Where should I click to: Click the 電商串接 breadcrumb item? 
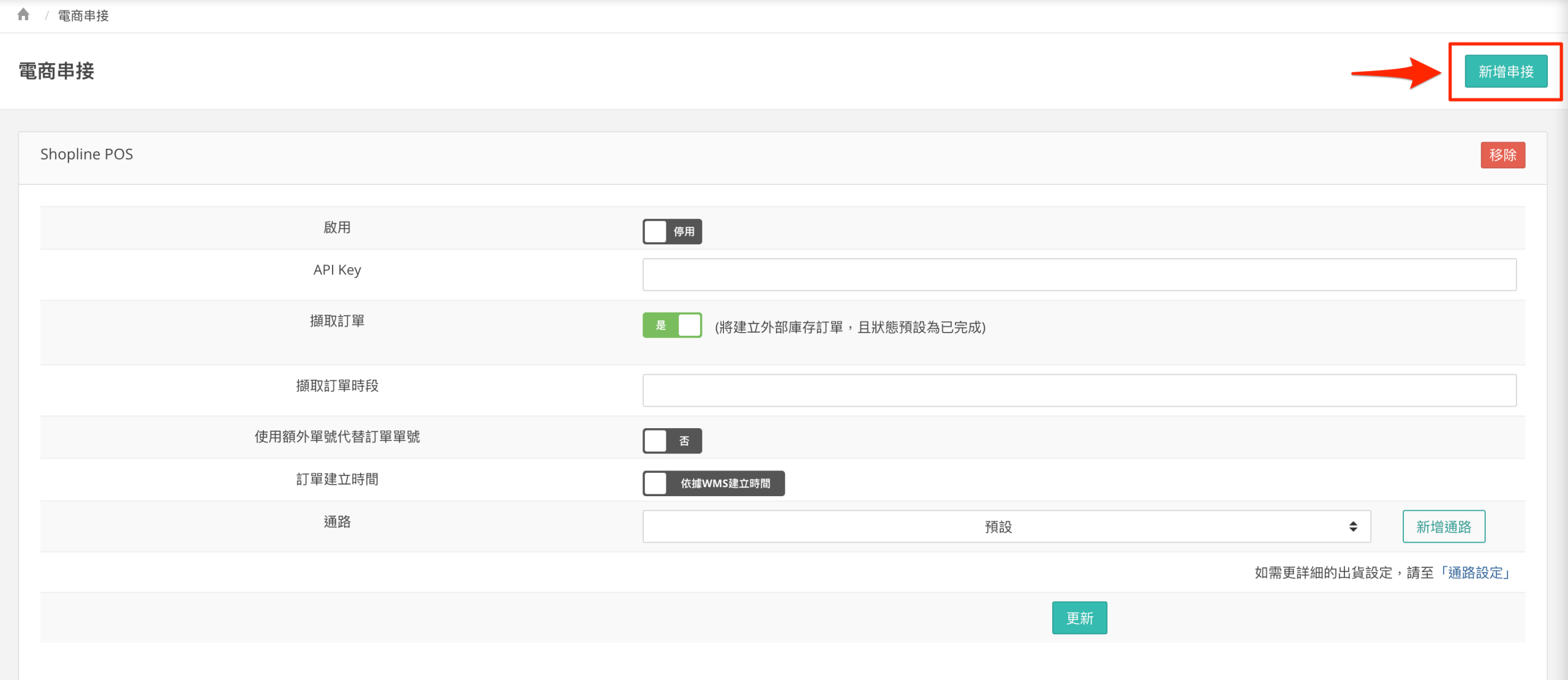pos(83,16)
